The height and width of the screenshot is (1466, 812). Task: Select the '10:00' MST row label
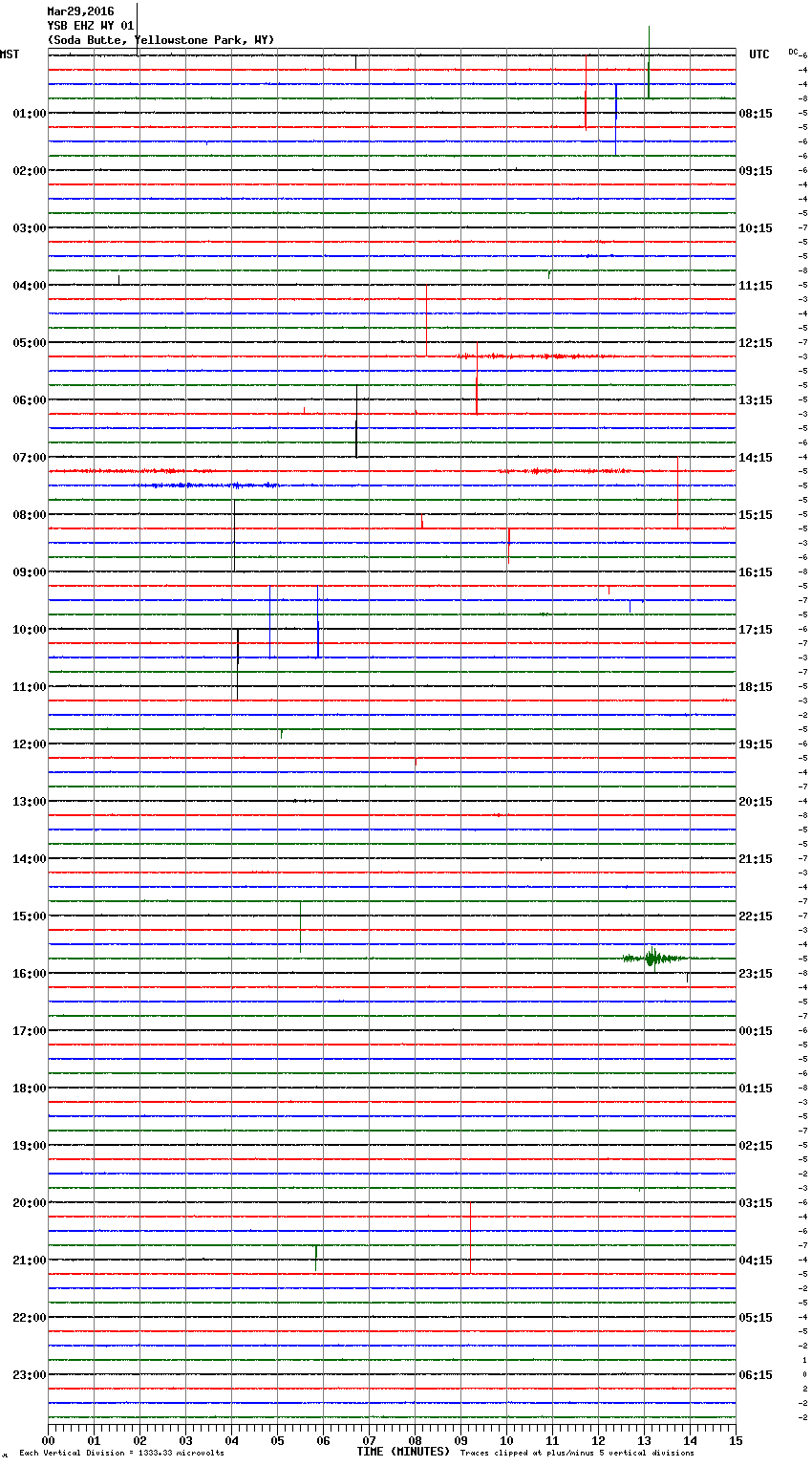click(x=30, y=630)
